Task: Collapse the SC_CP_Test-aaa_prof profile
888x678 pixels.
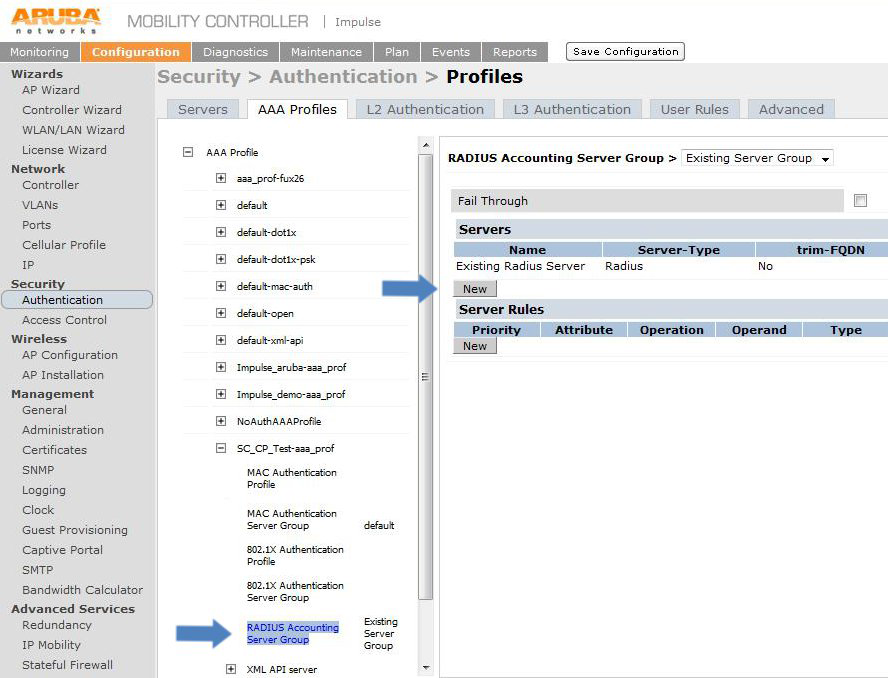Action: pyautogui.click(x=221, y=448)
